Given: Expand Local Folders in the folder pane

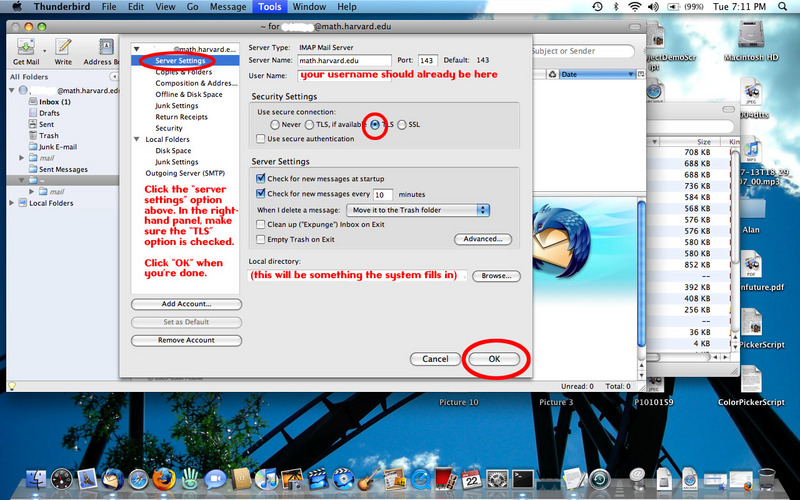Looking at the screenshot, I should [13, 203].
